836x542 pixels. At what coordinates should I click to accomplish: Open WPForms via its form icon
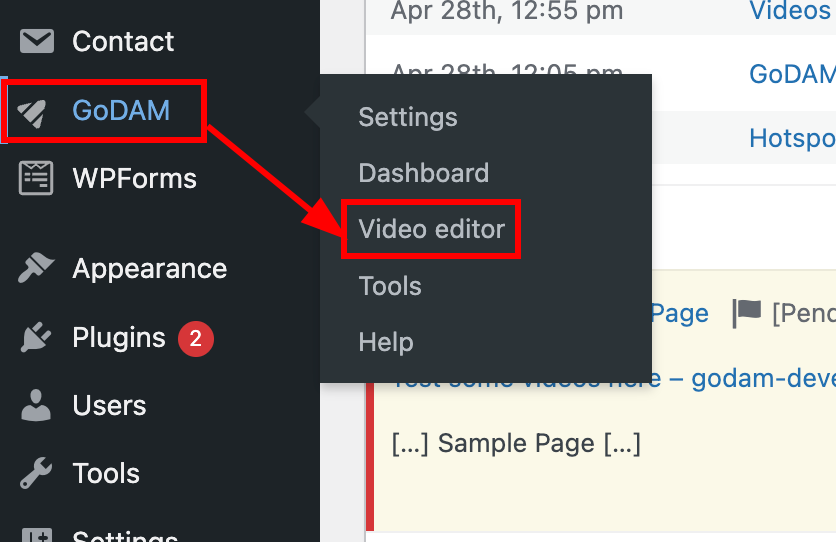(x=37, y=179)
